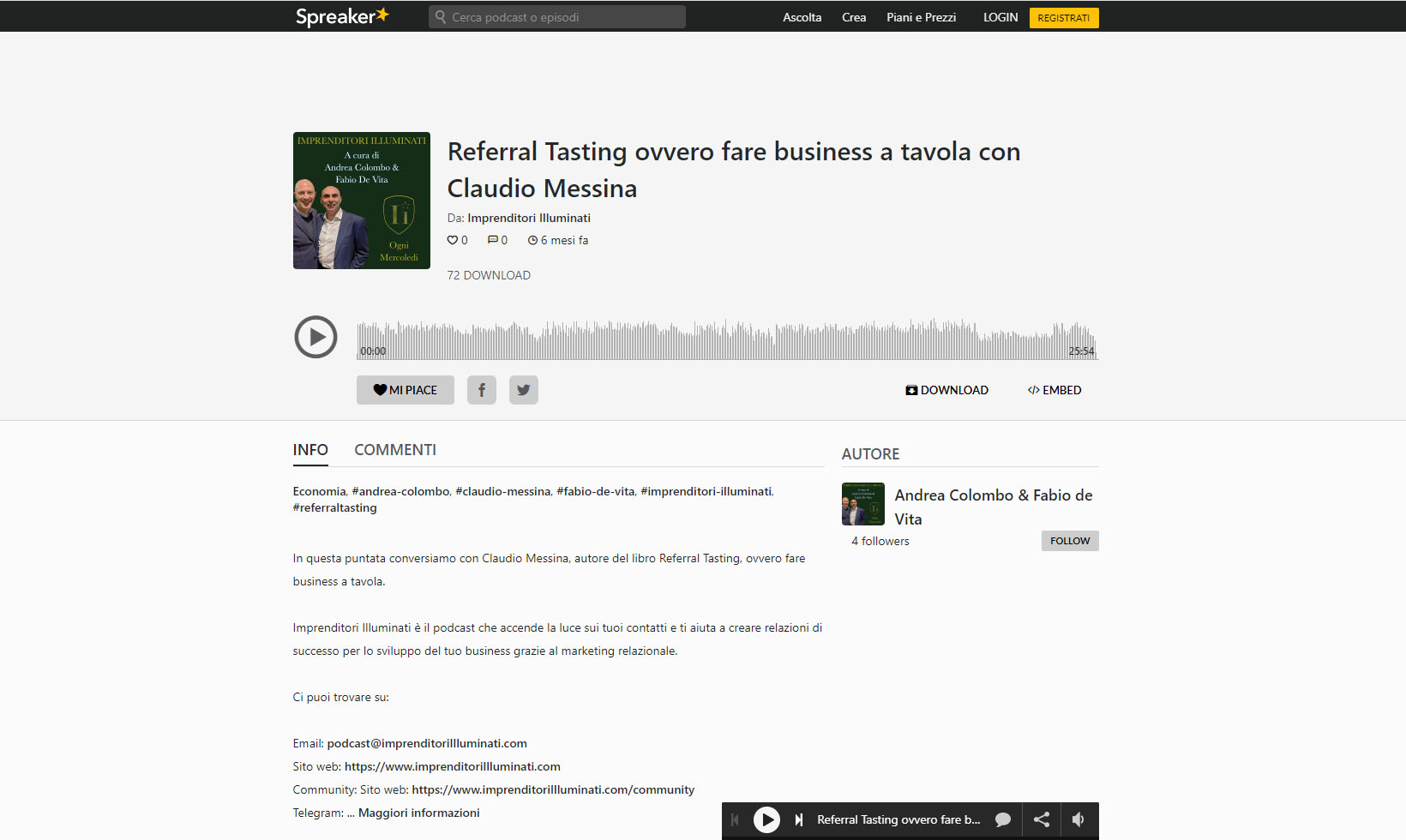The height and width of the screenshot is (840, 1406).
Task: Switch to the COMMENTI tab
Action: (395, 450)
